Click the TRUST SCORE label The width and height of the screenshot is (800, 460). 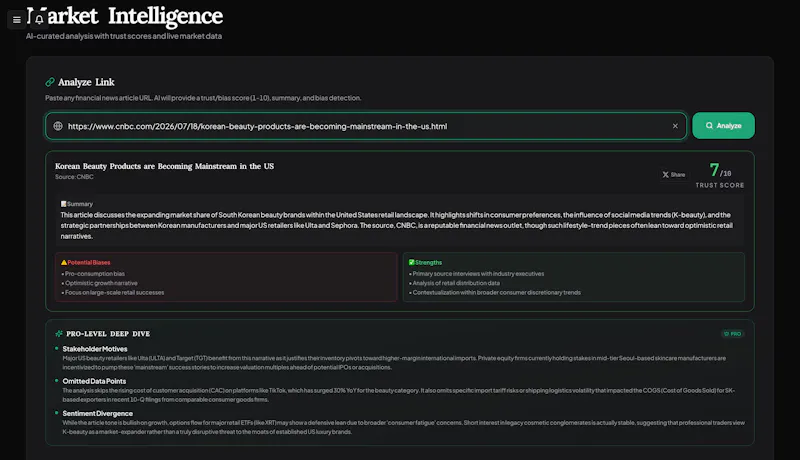pos(719,185)
